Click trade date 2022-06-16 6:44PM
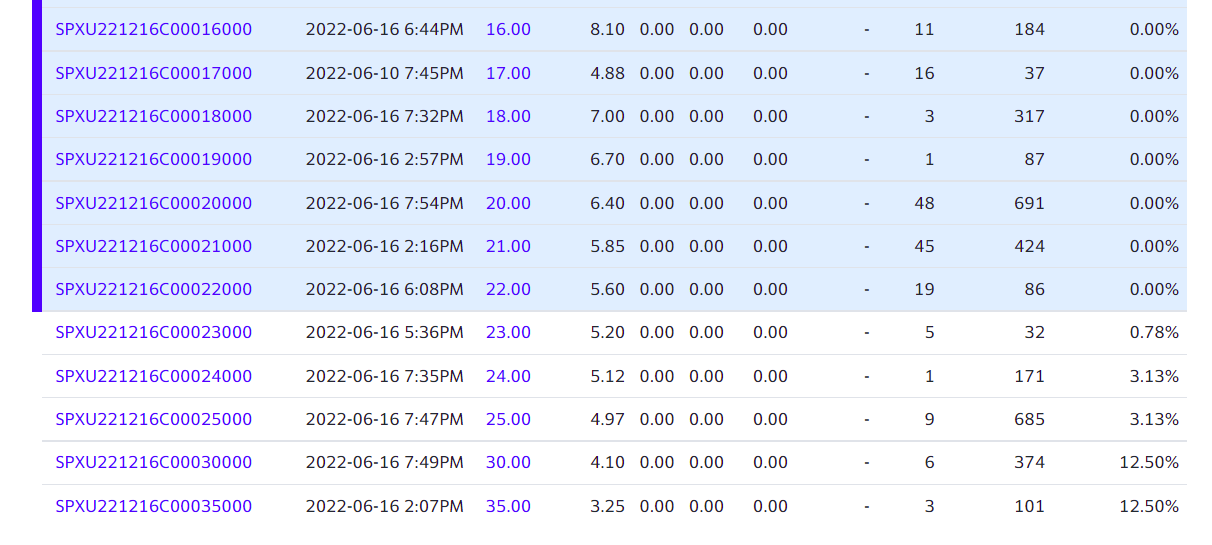The image size is (1212, 545). click(x=385, y=30)
